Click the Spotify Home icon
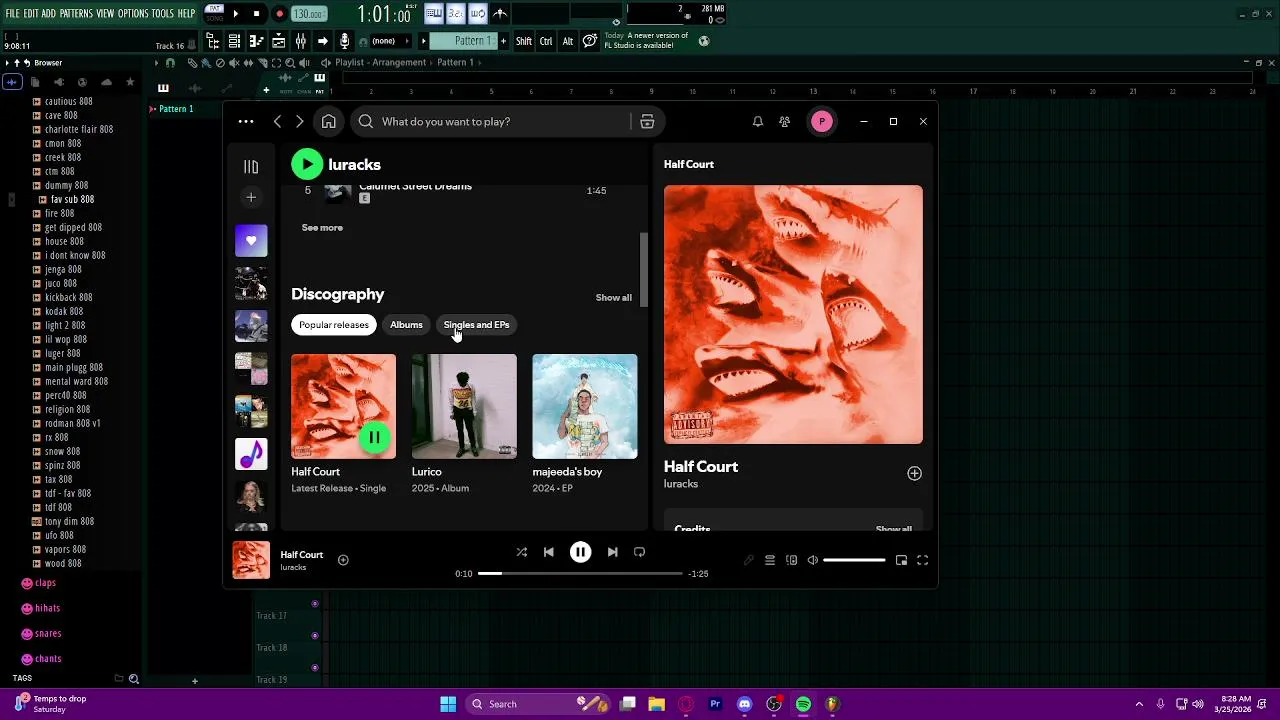This screenshot has width=1280, height=720. coord(328,122)
